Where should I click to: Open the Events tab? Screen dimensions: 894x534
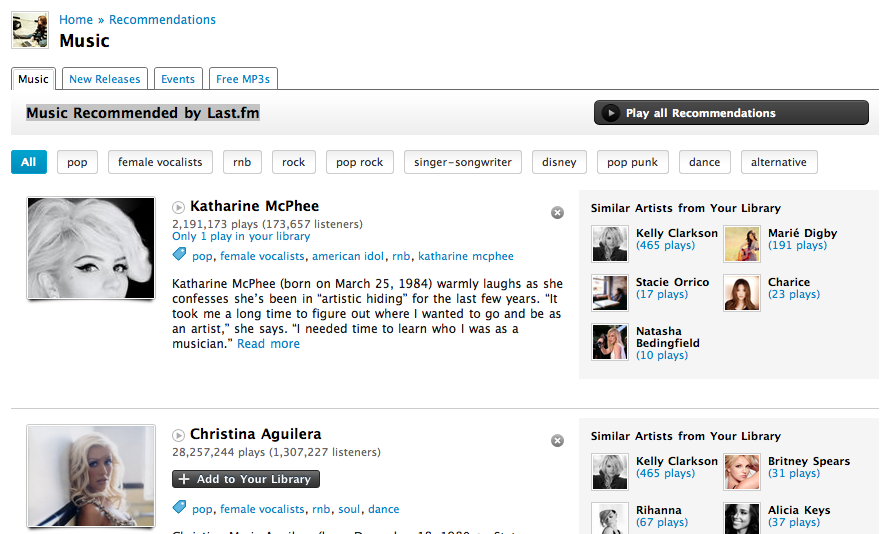pos(178,79)
